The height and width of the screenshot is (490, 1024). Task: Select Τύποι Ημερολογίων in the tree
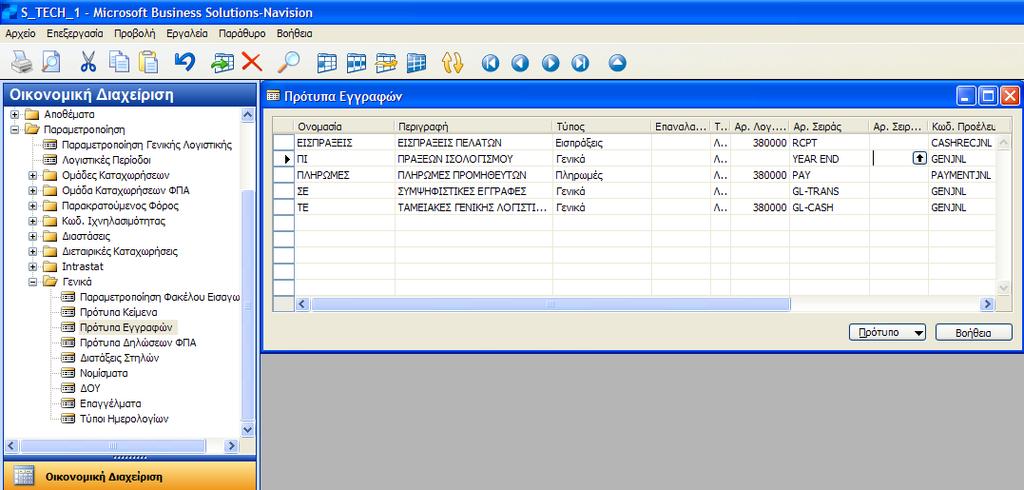pos(124,419)
